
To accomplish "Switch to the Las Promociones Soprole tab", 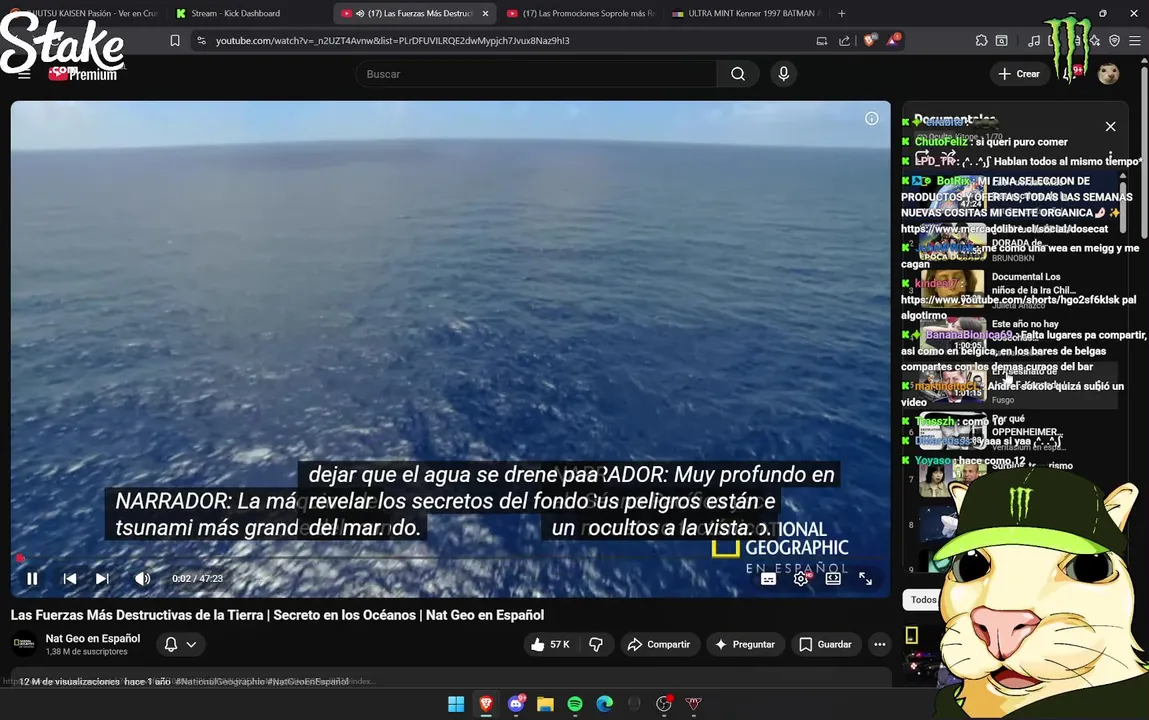I will [x=581, y=13].
